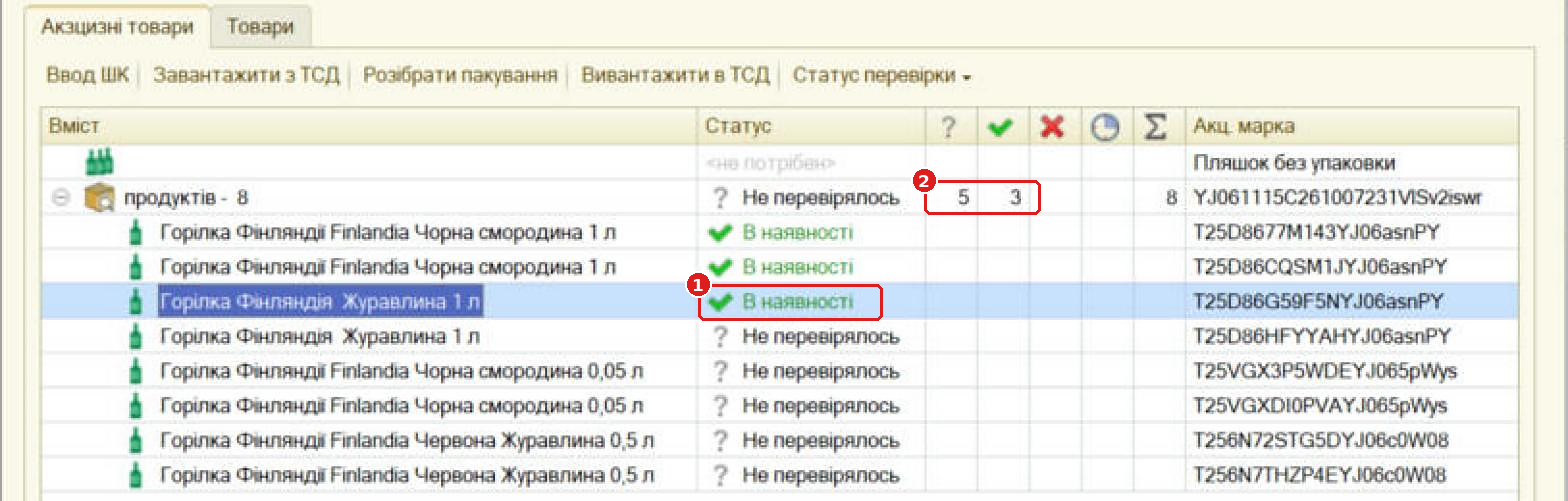
Task: Click the Вміст column header
Action: (368, 127)
